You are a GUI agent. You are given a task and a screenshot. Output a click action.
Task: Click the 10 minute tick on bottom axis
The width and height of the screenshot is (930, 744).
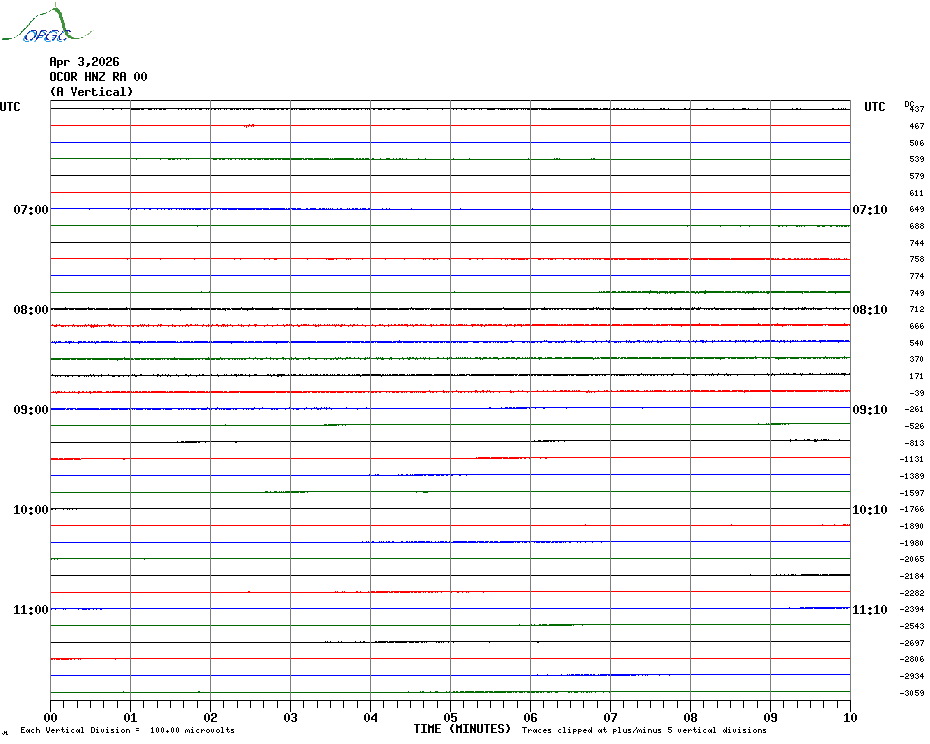[x=849, y=717]
